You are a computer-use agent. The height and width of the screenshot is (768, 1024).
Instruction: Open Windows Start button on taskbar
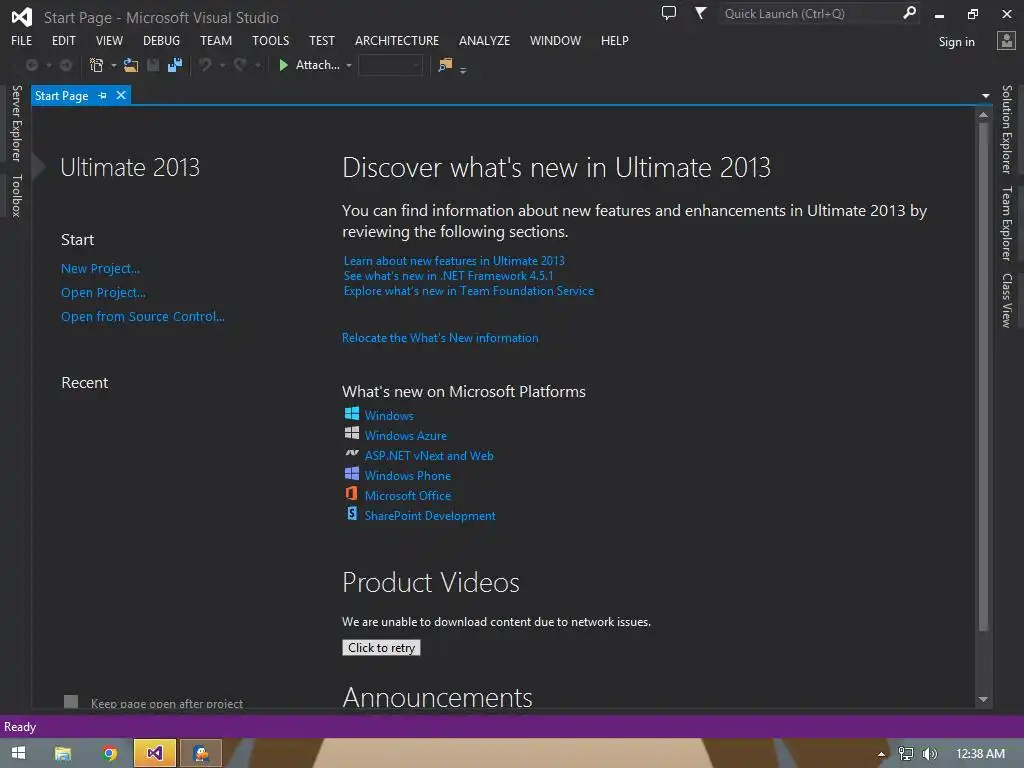pos(18,753)
